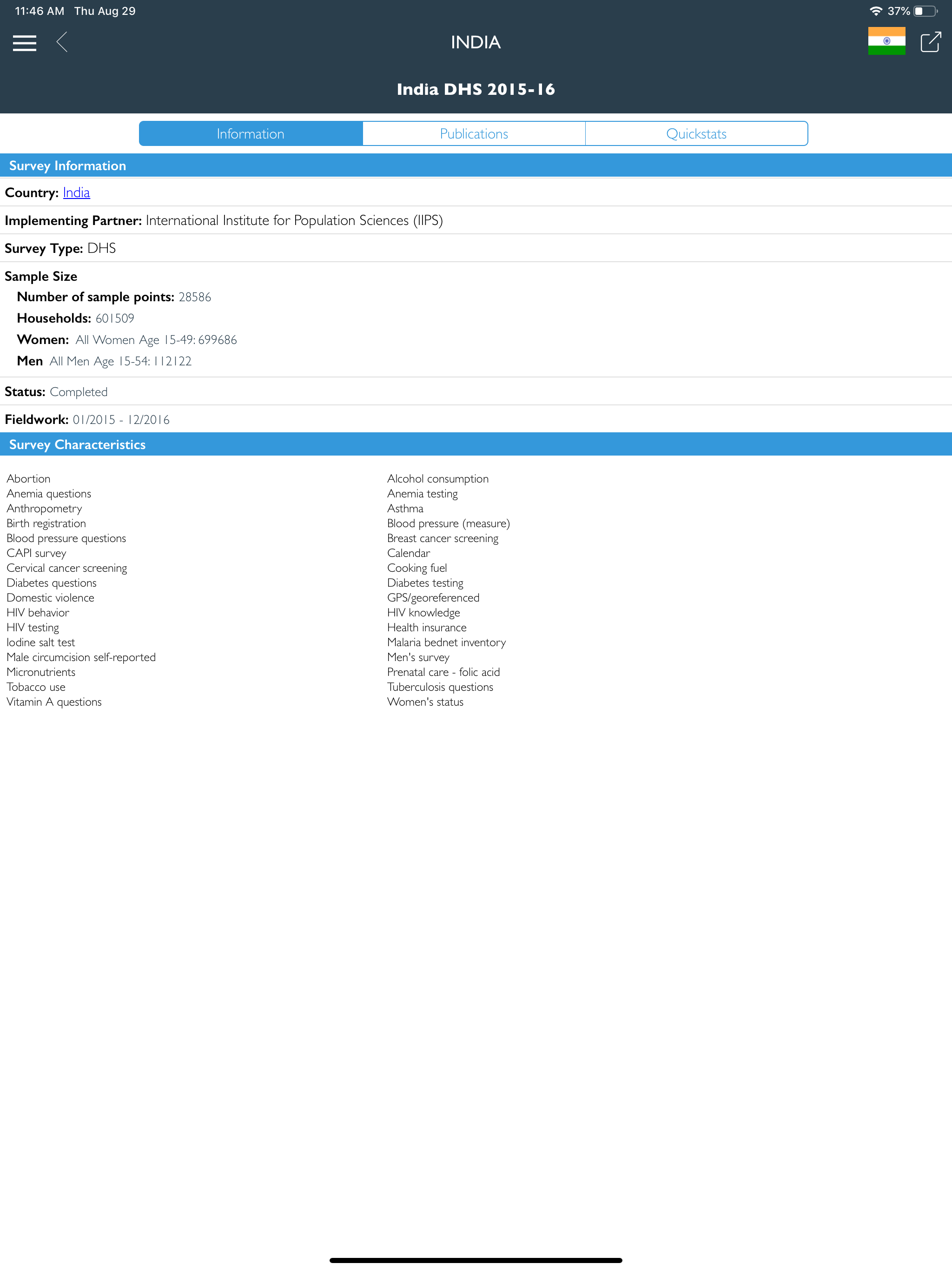Tap the Breast cancer screening item
Screen dimensions: 952x1270
coord(443,538)
